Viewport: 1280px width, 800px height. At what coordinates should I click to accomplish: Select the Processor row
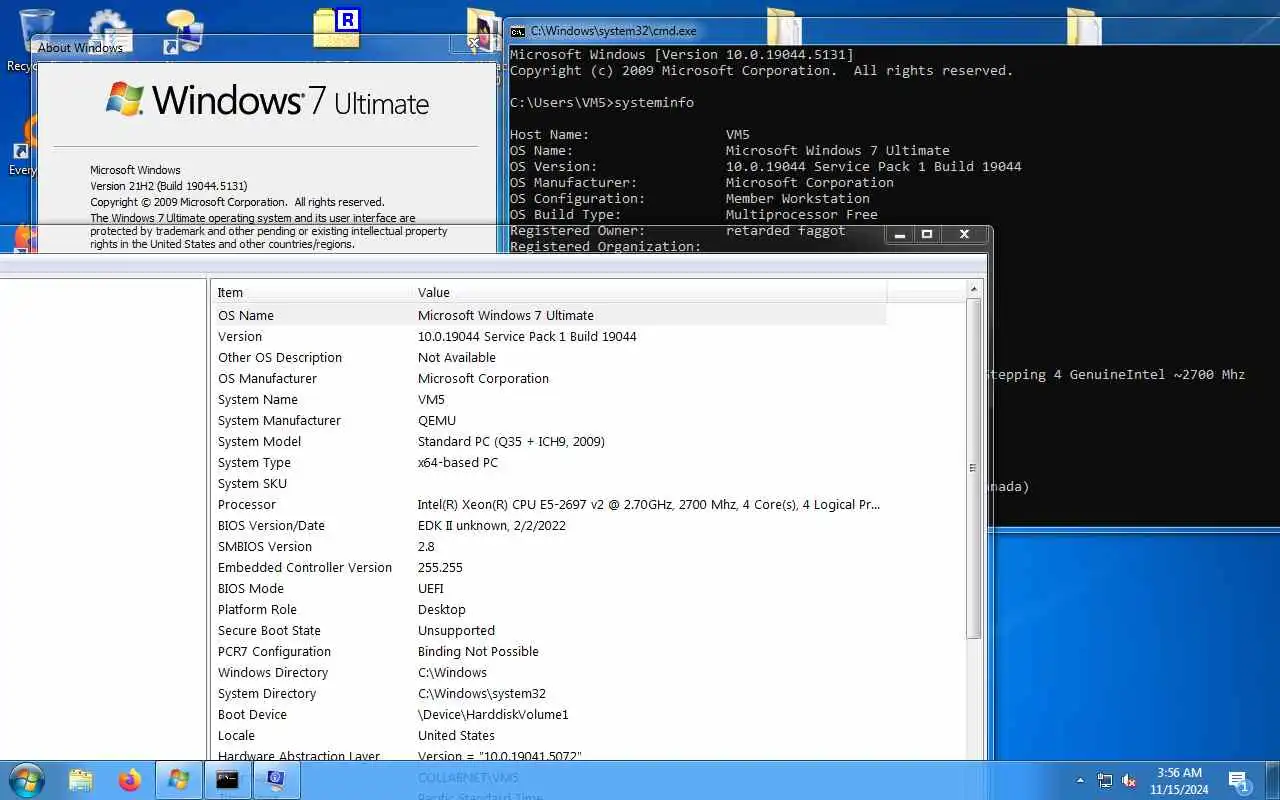(x=549, y=504)
